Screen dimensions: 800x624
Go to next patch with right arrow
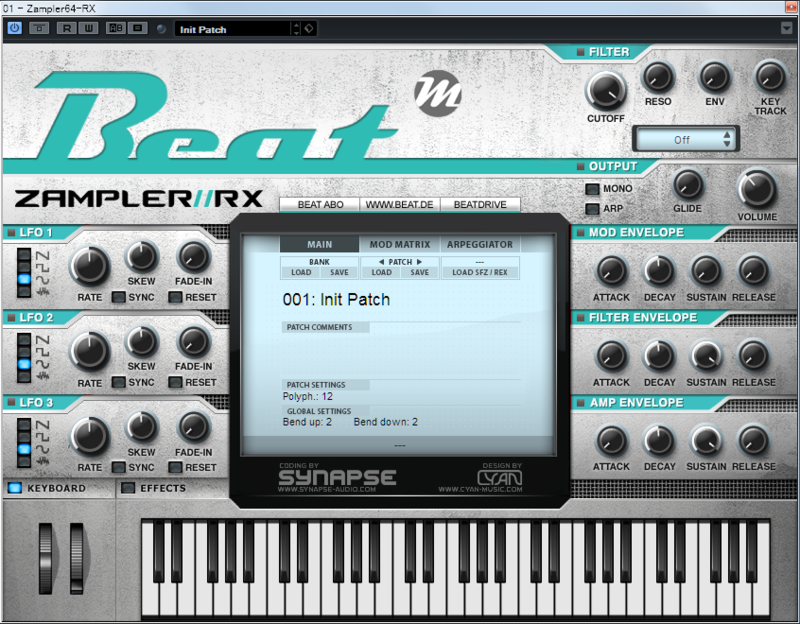tap(419, 262)
